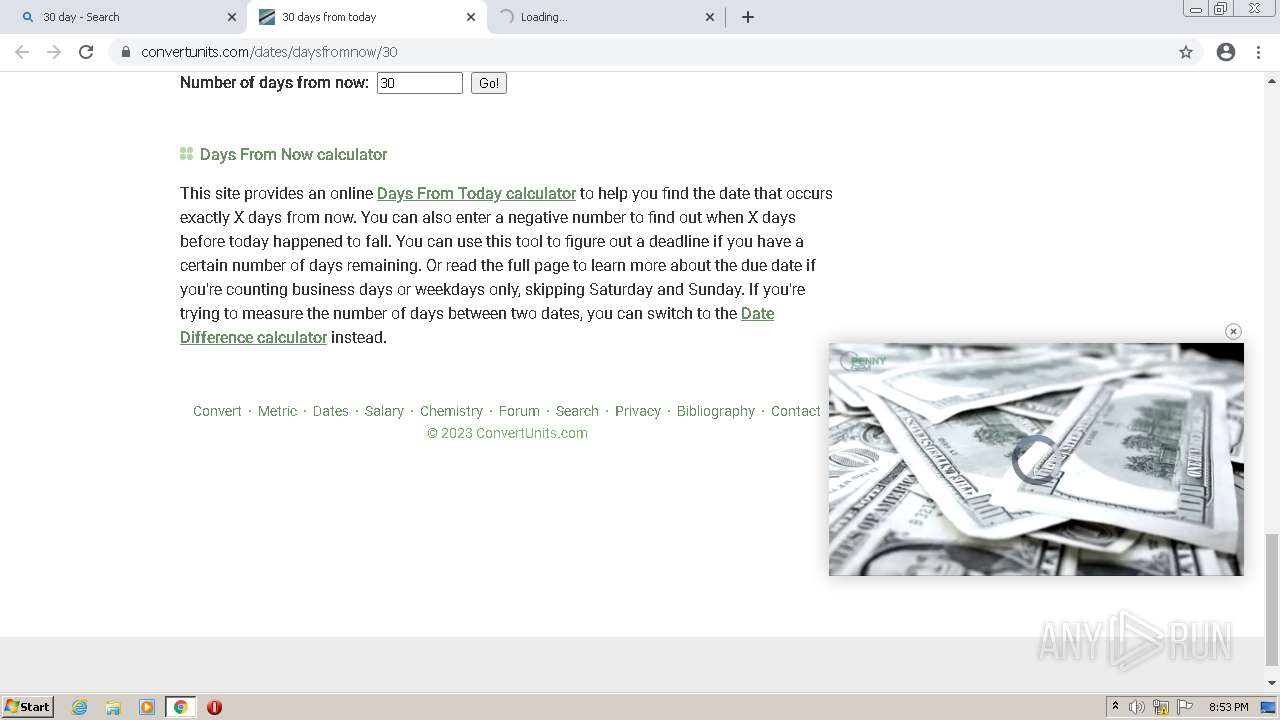Open the Dates footer link

tap(331, 411)
